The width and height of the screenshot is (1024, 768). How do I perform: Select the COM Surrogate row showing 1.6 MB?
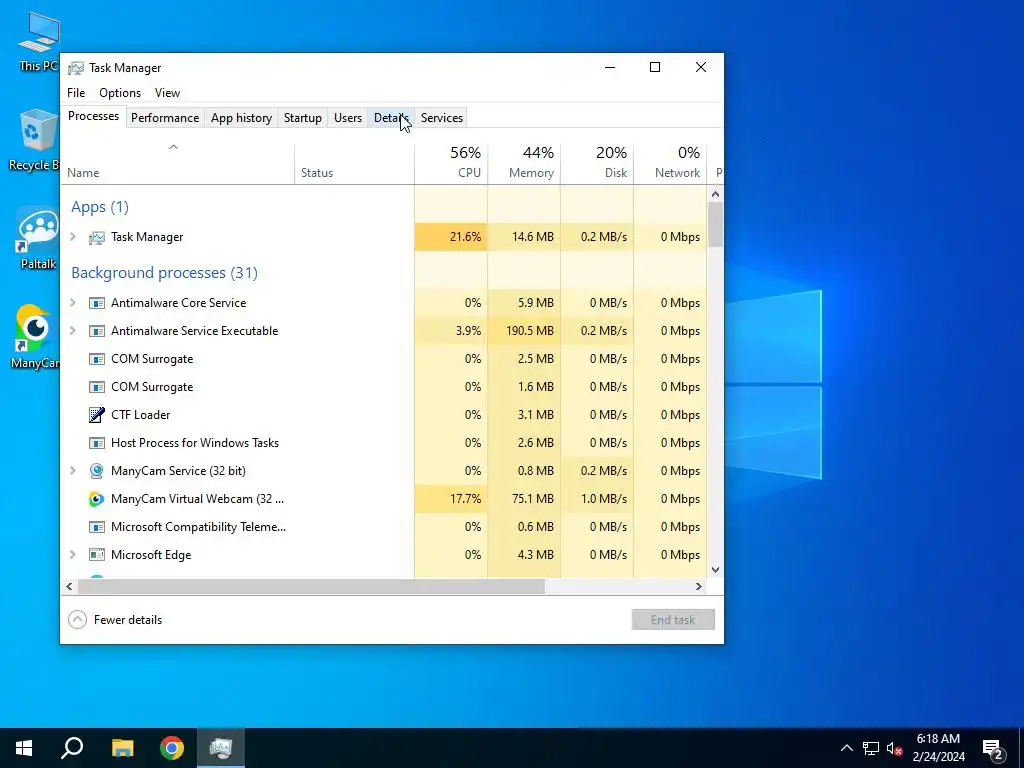point(384,387)
